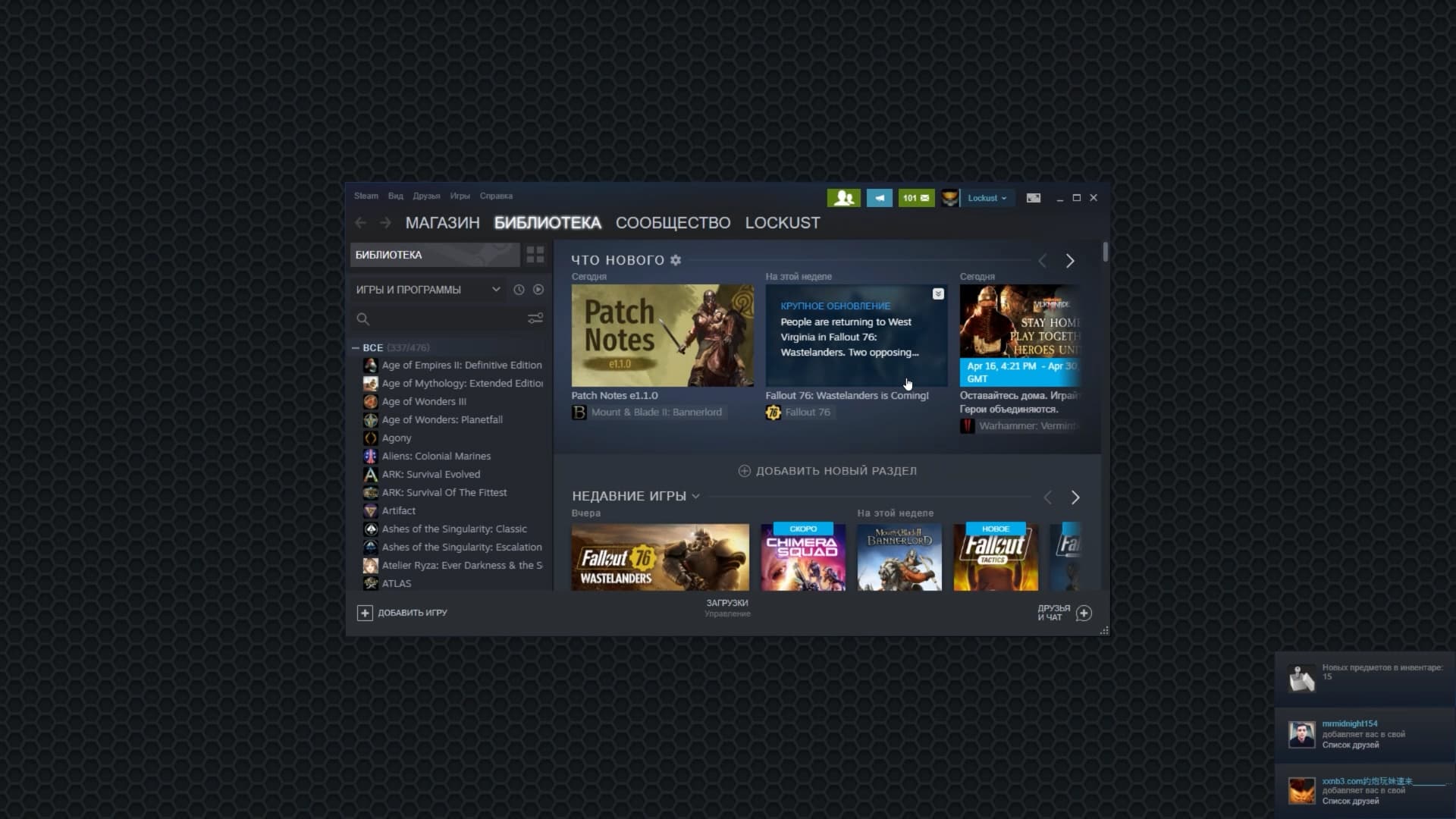Switch to Big Picture mode icon
The width and height of the screenshot is (1456, 819).
1033,198
